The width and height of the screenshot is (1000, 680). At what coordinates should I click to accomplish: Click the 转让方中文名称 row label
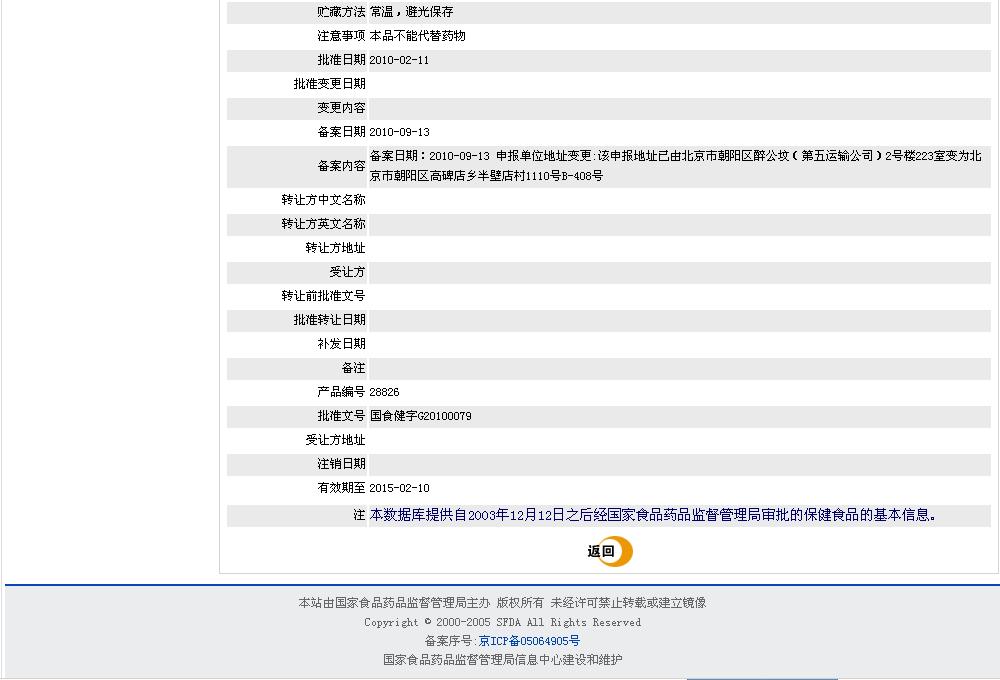(323, 200)
